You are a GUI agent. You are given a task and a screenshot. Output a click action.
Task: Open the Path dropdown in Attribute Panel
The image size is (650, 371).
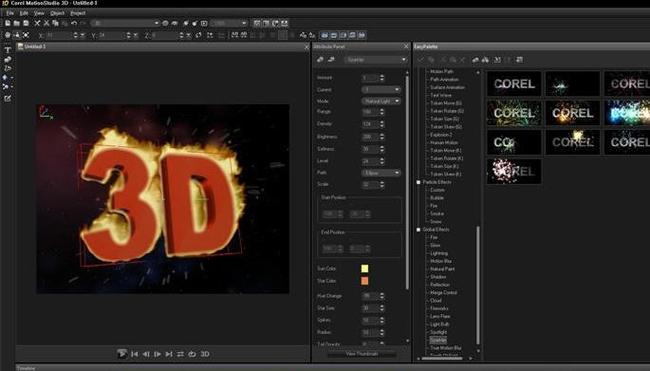click(x=381, y=173)
